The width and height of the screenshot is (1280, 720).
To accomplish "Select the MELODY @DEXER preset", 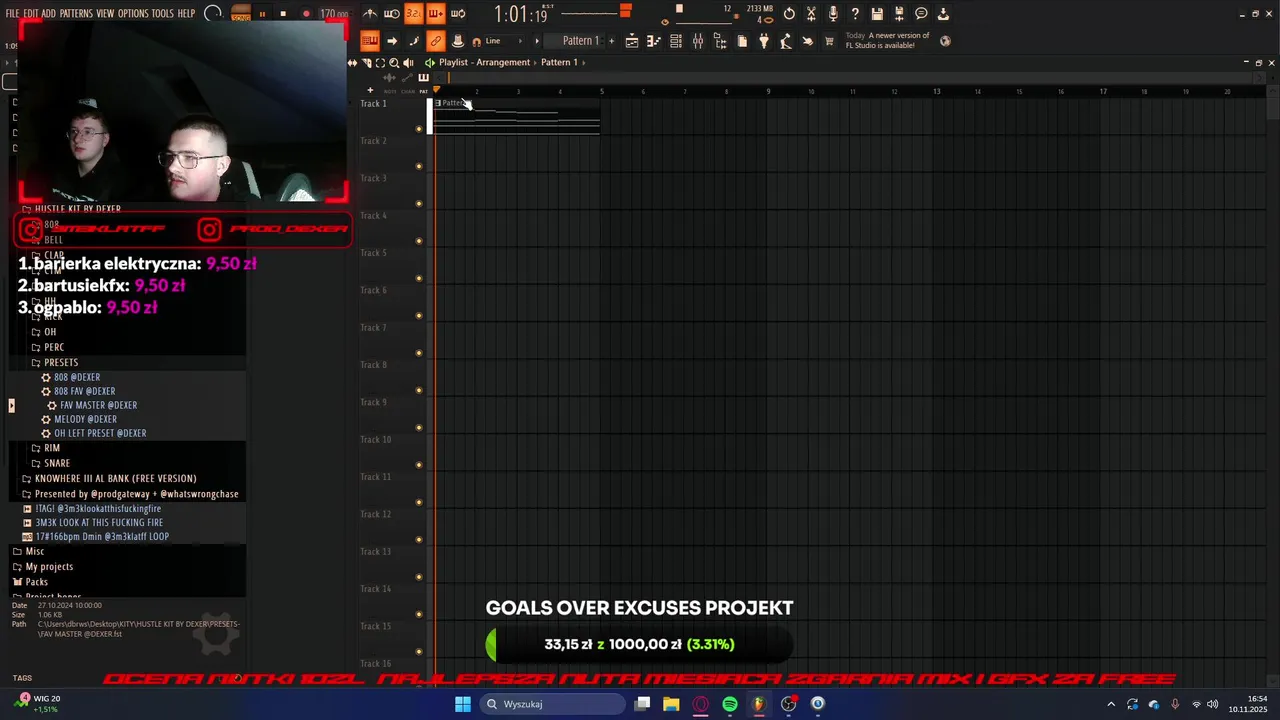I will [85, 419].
